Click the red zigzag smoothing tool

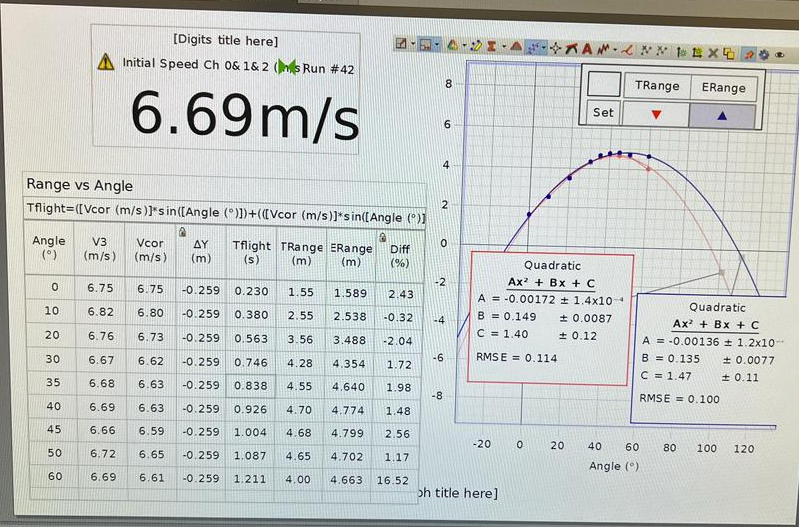coord(603,49)
